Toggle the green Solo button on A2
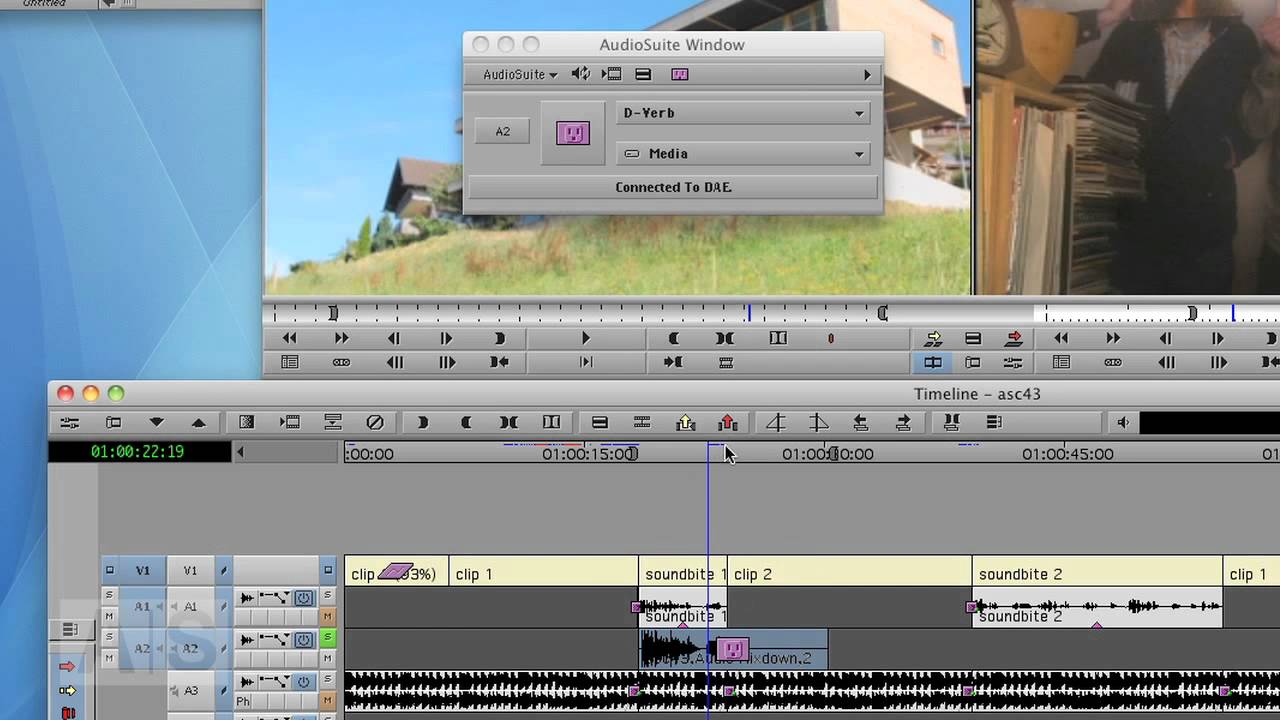Screen dimensions: 1280x720 [327, 637]
